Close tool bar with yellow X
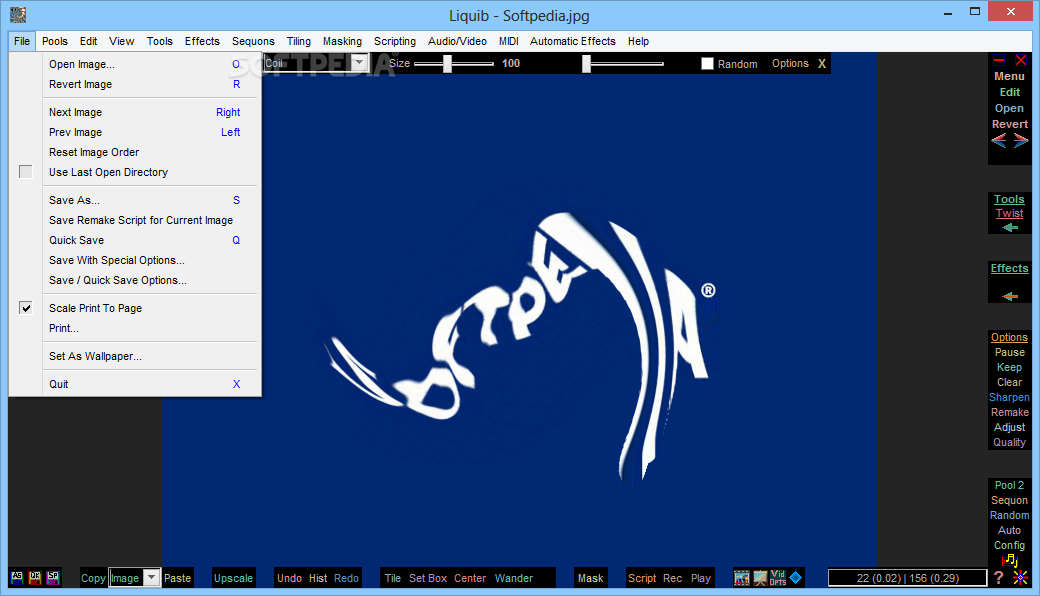This screenshot has height=596, width=1040. click(822, 64)
